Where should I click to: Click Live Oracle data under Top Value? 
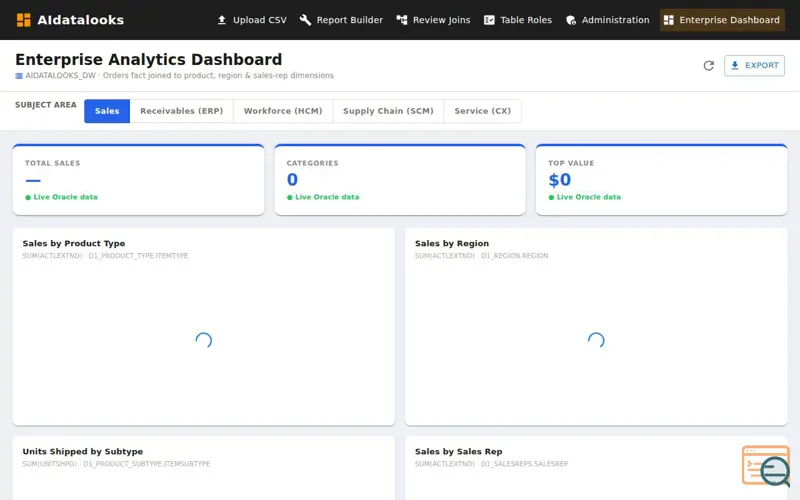coord(585,197)
